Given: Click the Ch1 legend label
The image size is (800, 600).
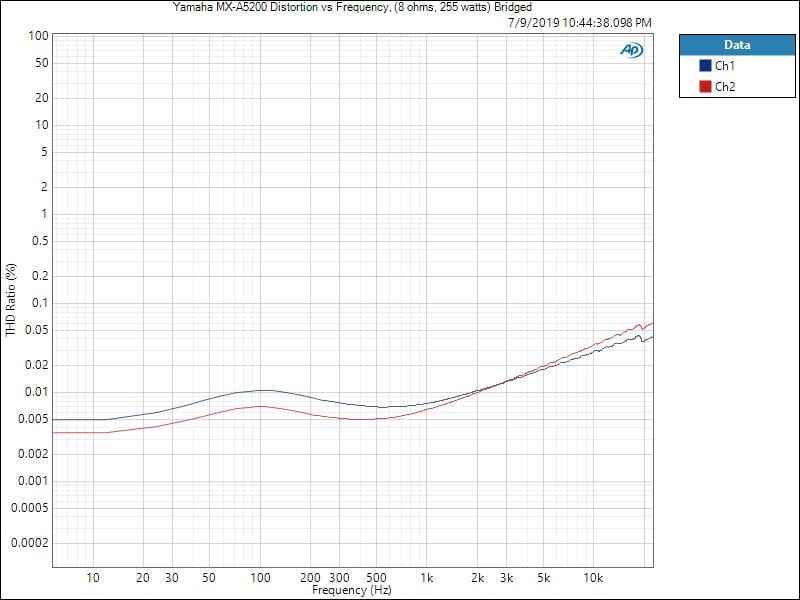Looking at the screenshot, I should (725, 66).
